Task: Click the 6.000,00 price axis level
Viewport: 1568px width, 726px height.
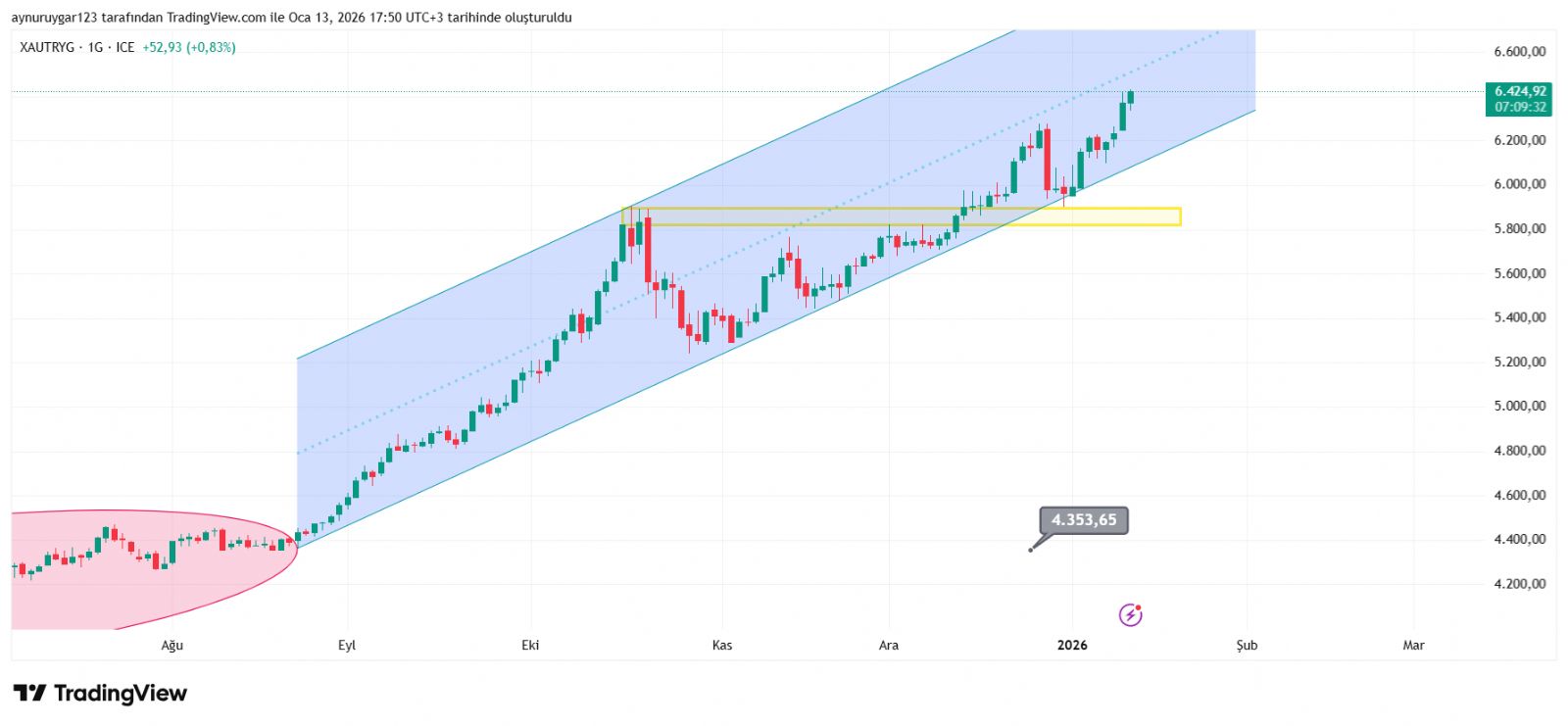Action: 1520,184
